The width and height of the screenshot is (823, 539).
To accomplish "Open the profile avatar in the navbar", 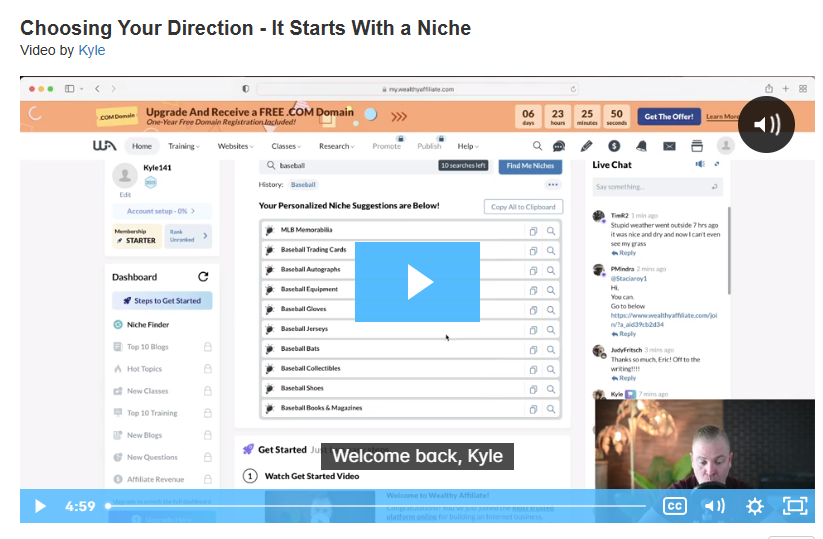I will [726, 146].
